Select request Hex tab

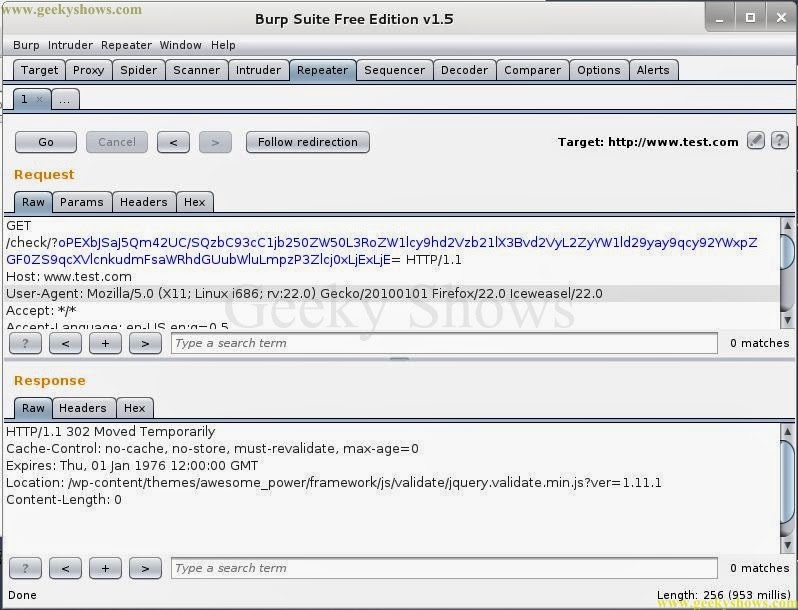(194, 202)
